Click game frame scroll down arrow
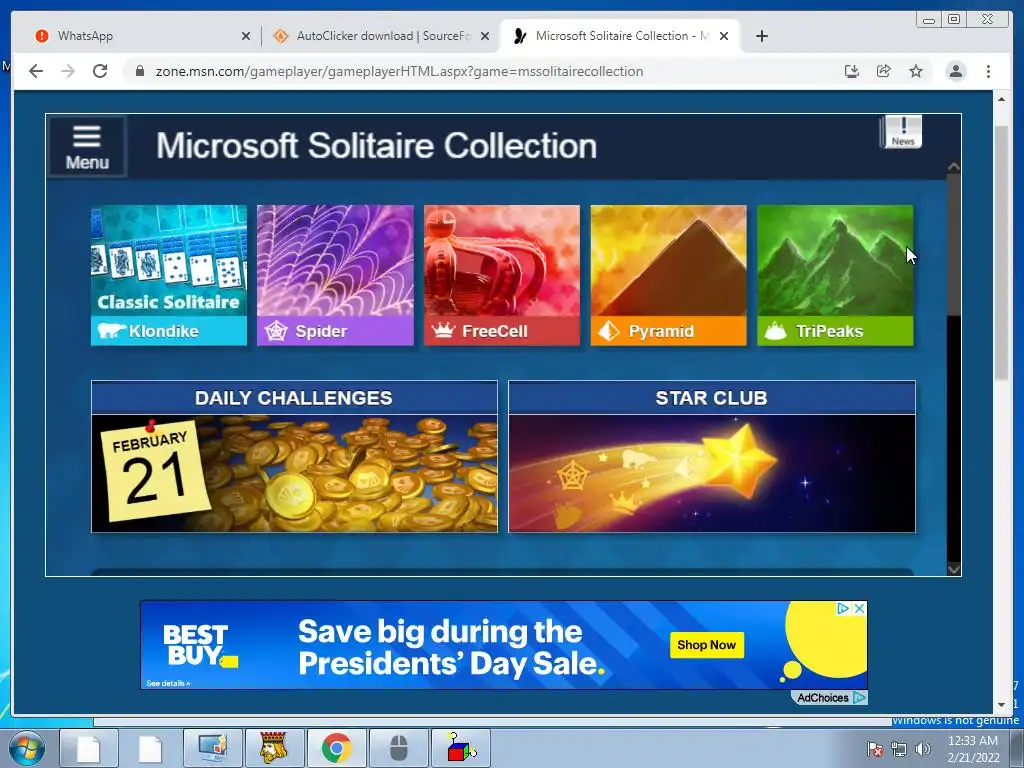Image resolution: width=1024 pixels, height=768 pixels. [953, 569]
